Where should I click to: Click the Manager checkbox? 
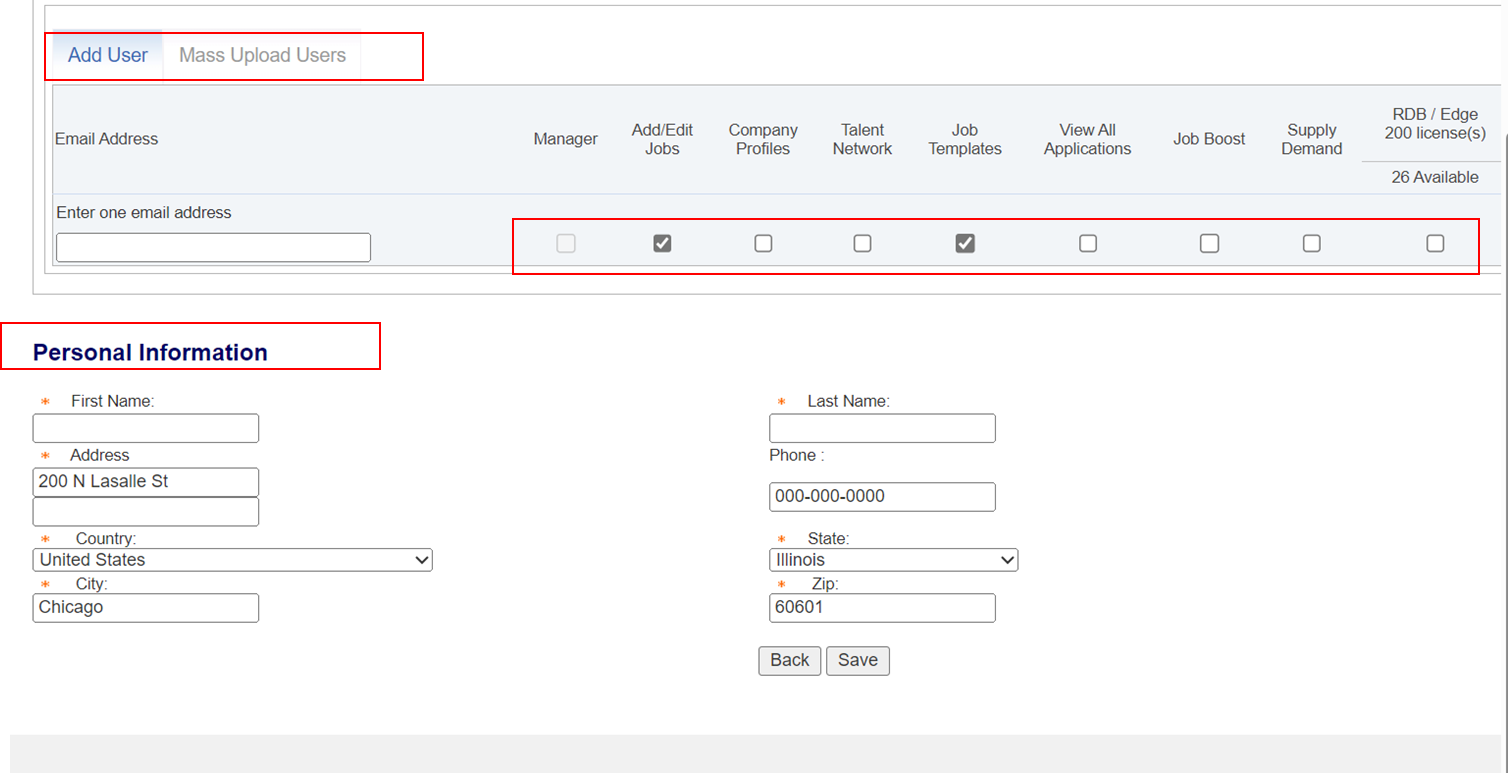tap(566, 243)
